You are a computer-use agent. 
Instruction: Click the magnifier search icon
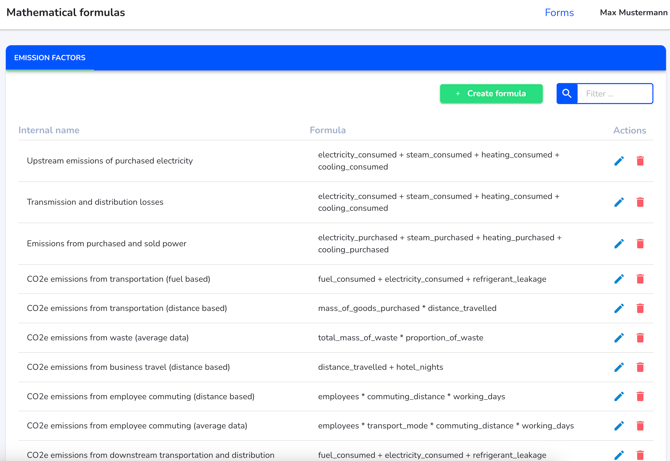click(567, 94)
